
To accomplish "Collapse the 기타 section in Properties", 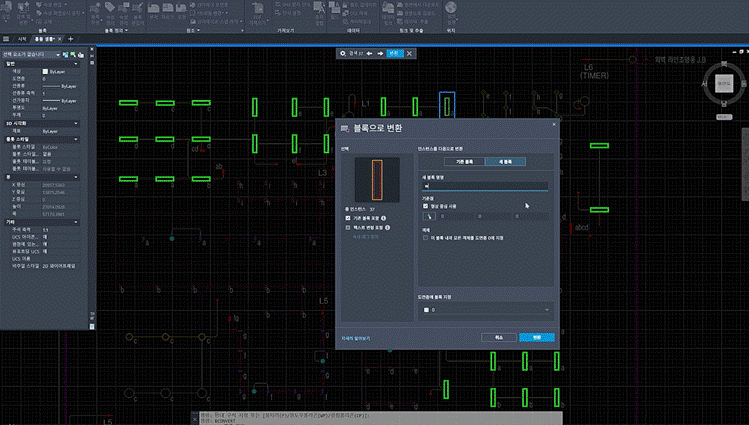I will [x=75, y=222].
